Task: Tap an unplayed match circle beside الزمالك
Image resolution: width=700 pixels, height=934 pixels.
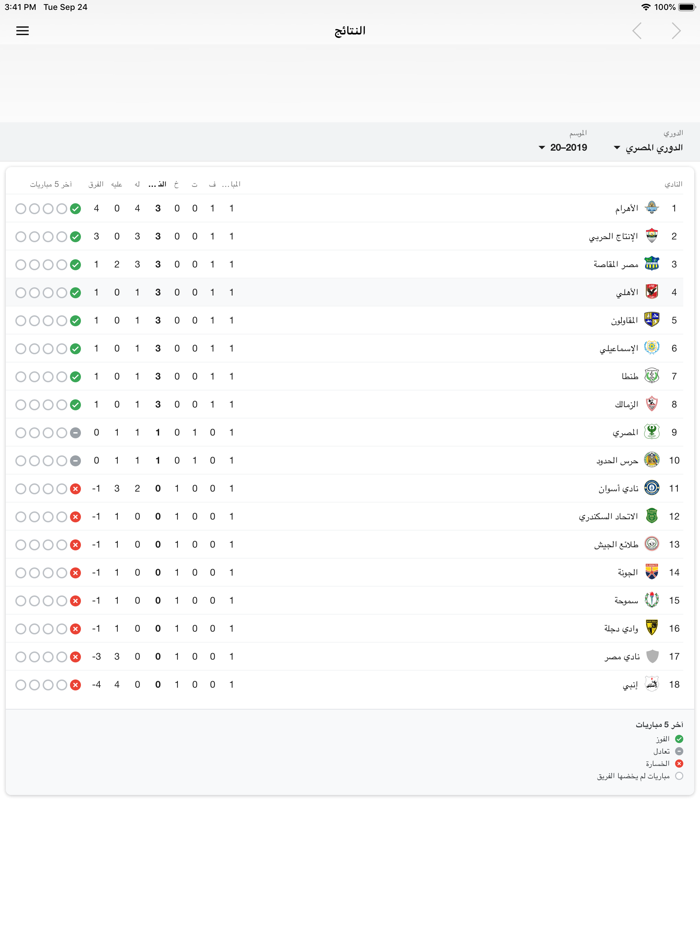Action: pos(32,404)
